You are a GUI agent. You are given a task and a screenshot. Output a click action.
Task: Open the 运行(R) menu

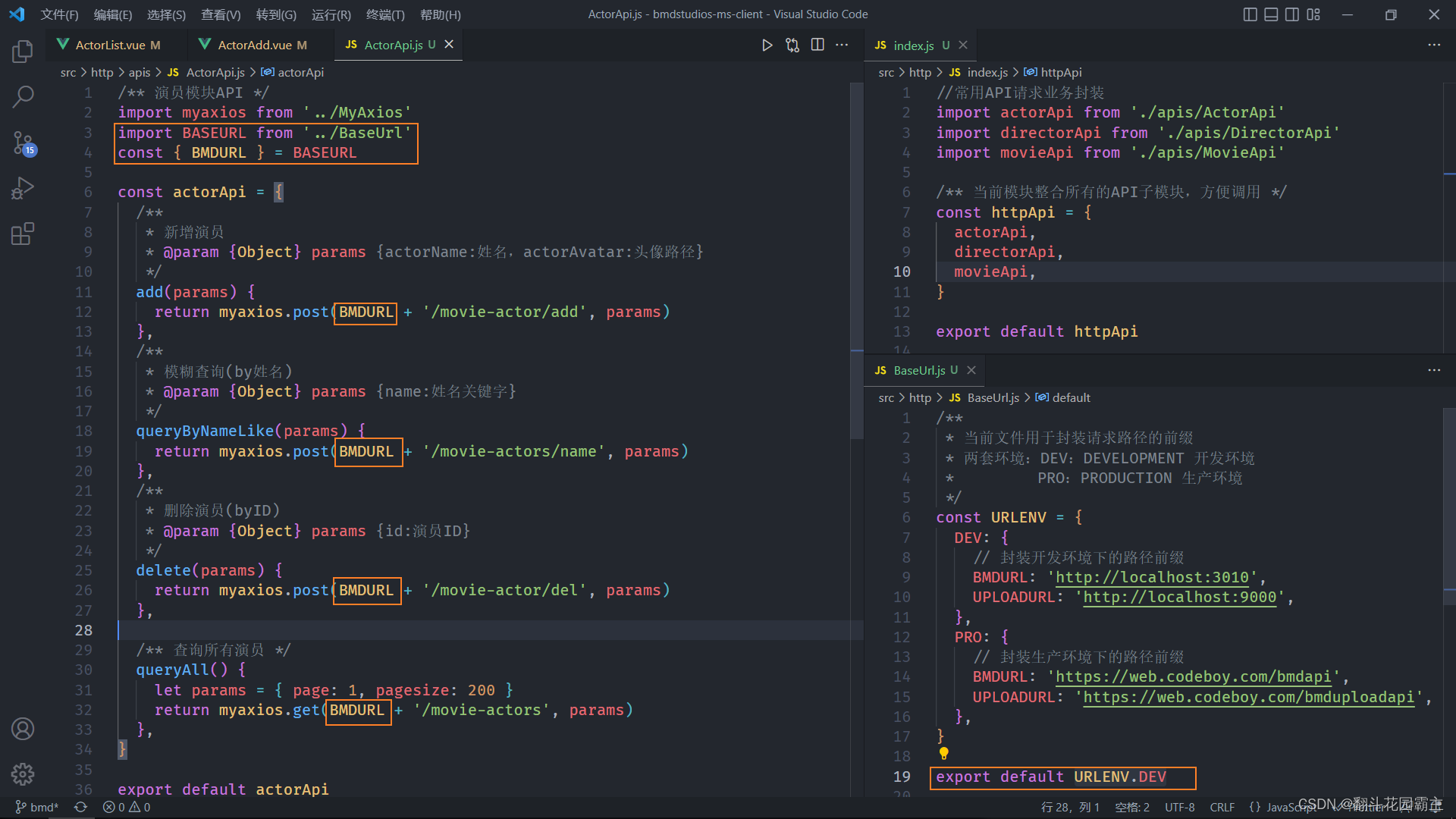point(331,14)
